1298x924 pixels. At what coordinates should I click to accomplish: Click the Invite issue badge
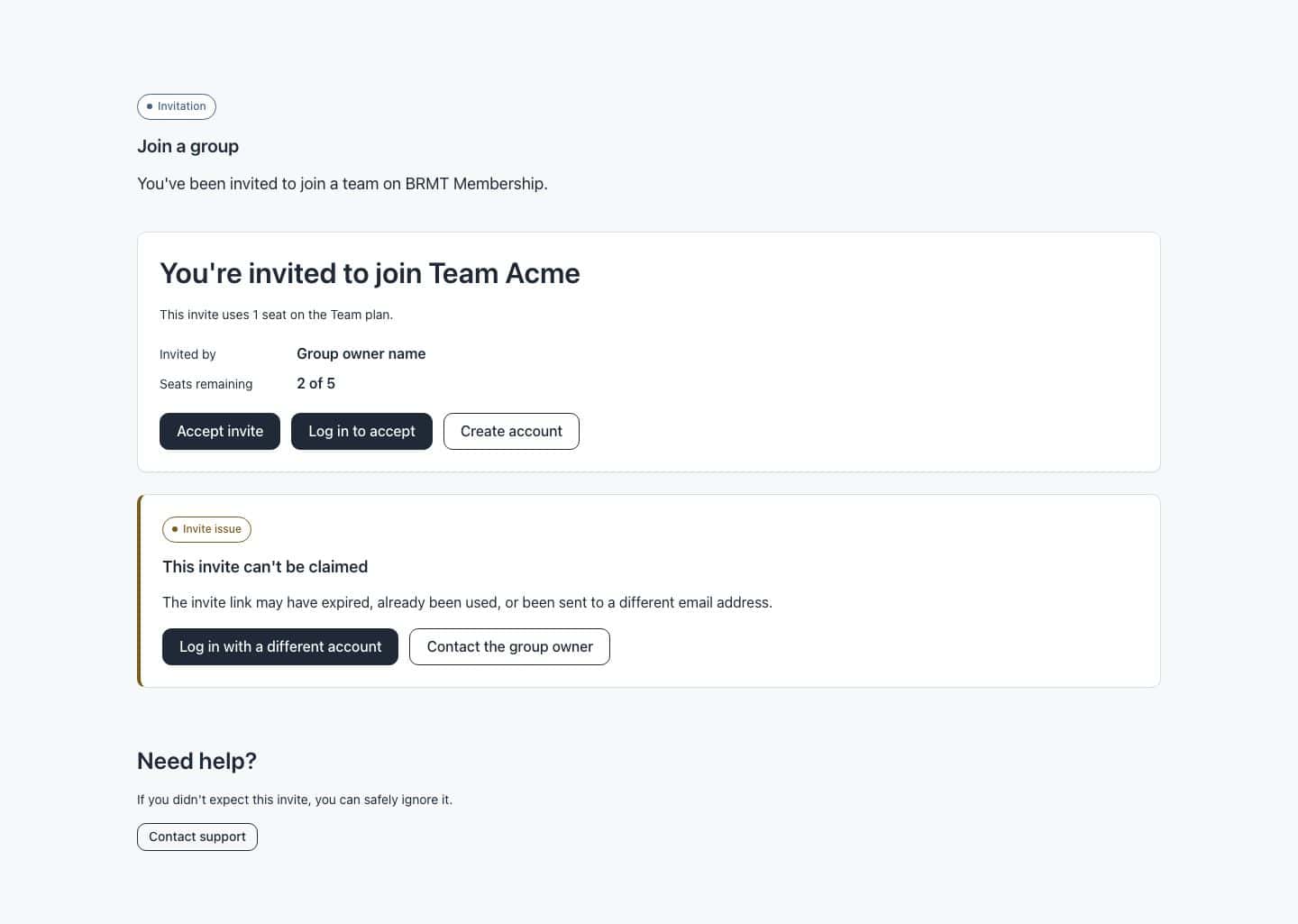(206, 529)
